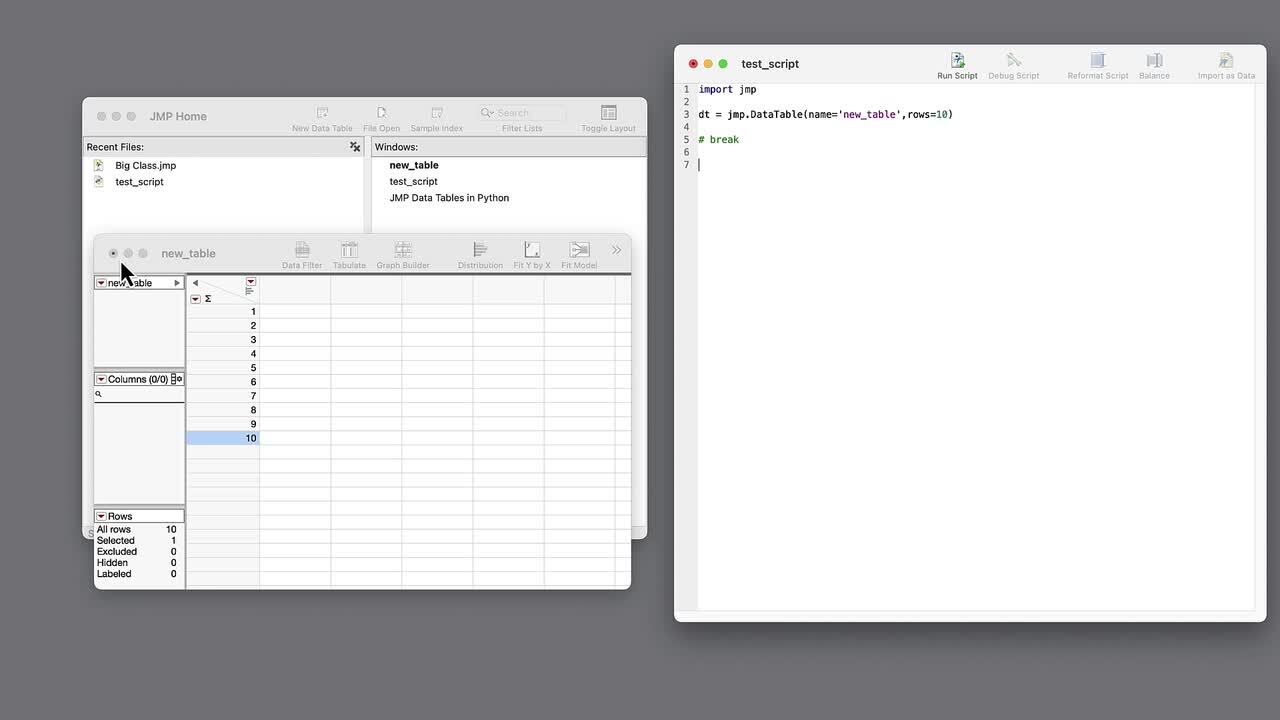Open the new_table red triangle menu
This screenshot has width=1280, height=720.
click(101, 283)
